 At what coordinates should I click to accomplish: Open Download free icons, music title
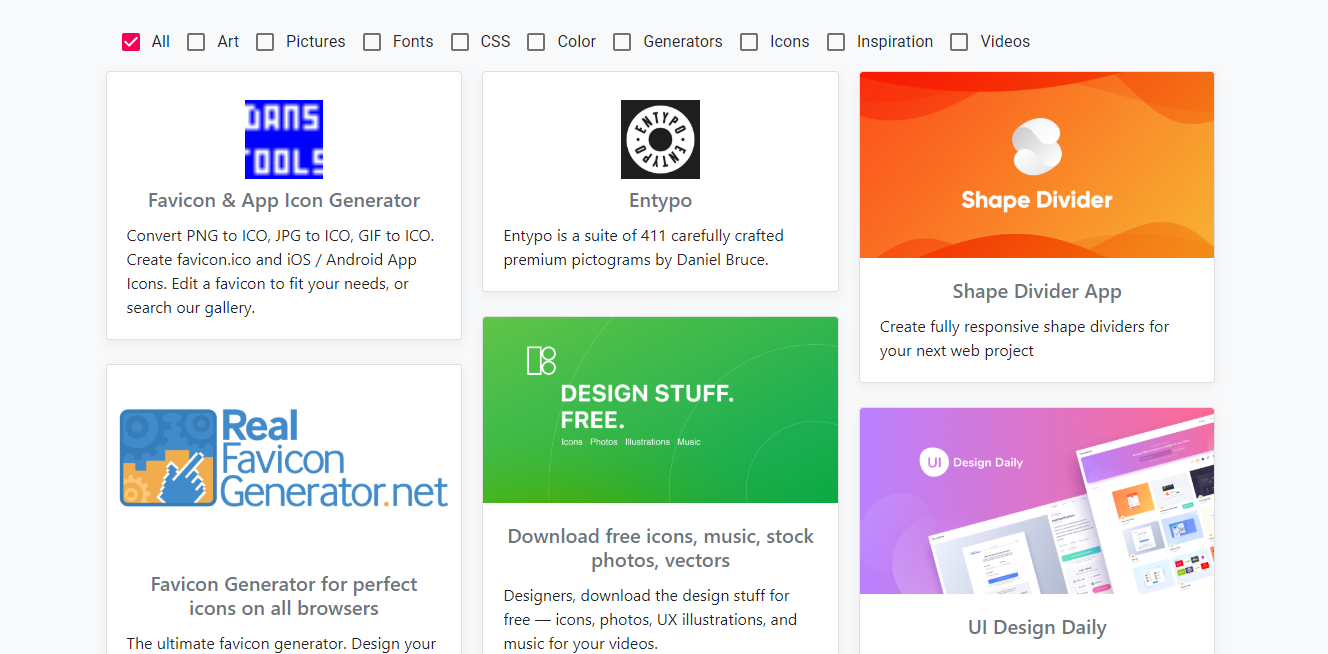pos(660,548)
